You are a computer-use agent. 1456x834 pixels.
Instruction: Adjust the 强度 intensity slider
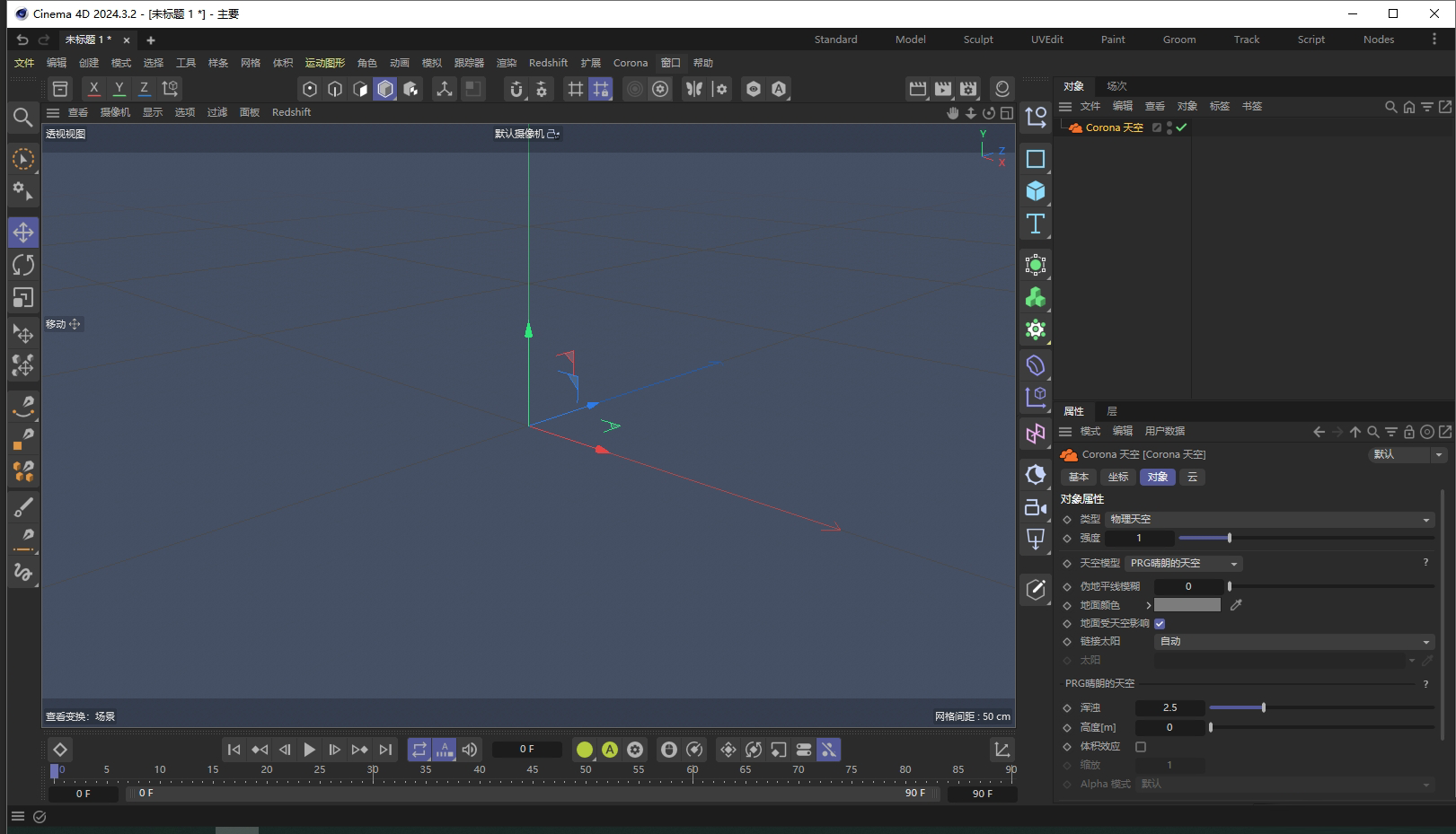1306,538
